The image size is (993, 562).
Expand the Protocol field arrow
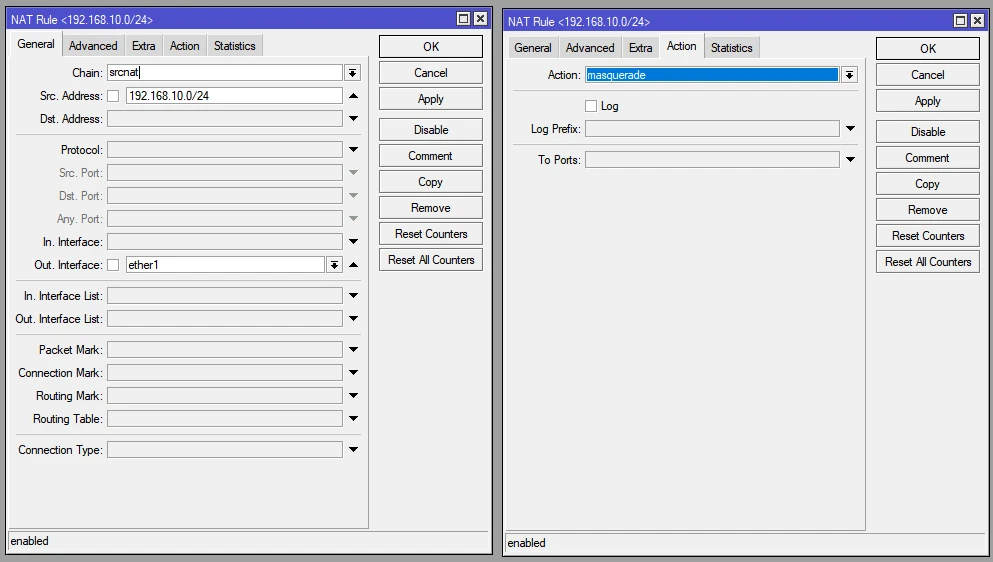coord(353,150)
